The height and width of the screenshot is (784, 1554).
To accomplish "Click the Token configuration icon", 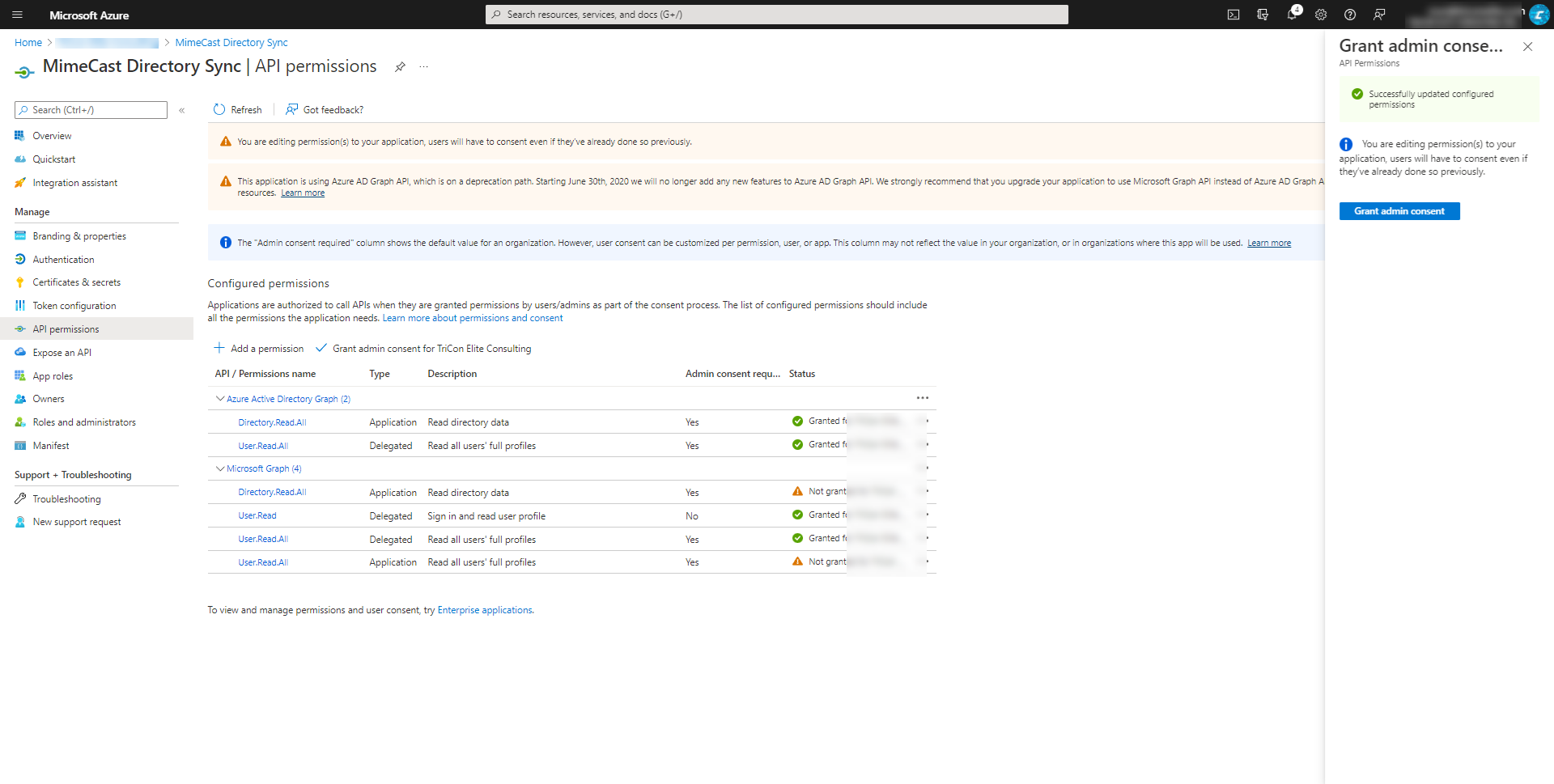I will 20,306.
